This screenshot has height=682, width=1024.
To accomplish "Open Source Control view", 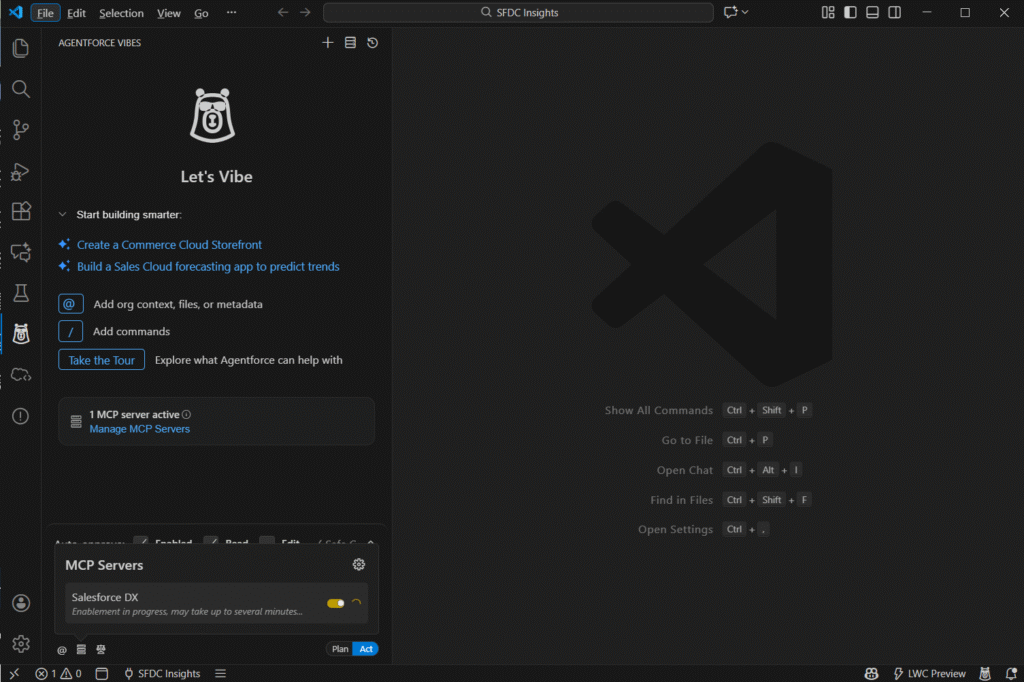I will tap(20, 130).
